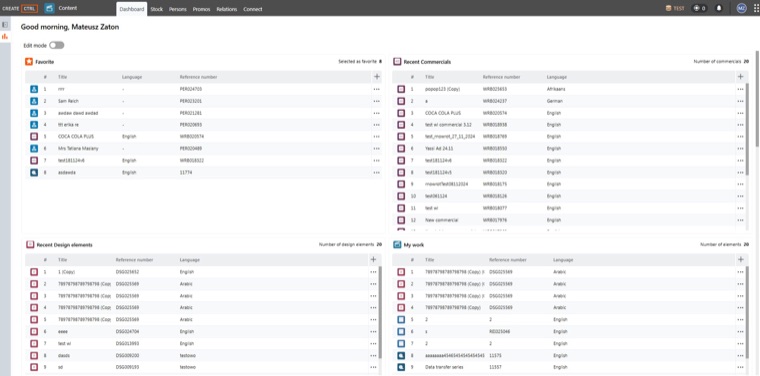Collapse the left sidebar panel icon
The image size is (760, 376).
[x=5, y=24]
